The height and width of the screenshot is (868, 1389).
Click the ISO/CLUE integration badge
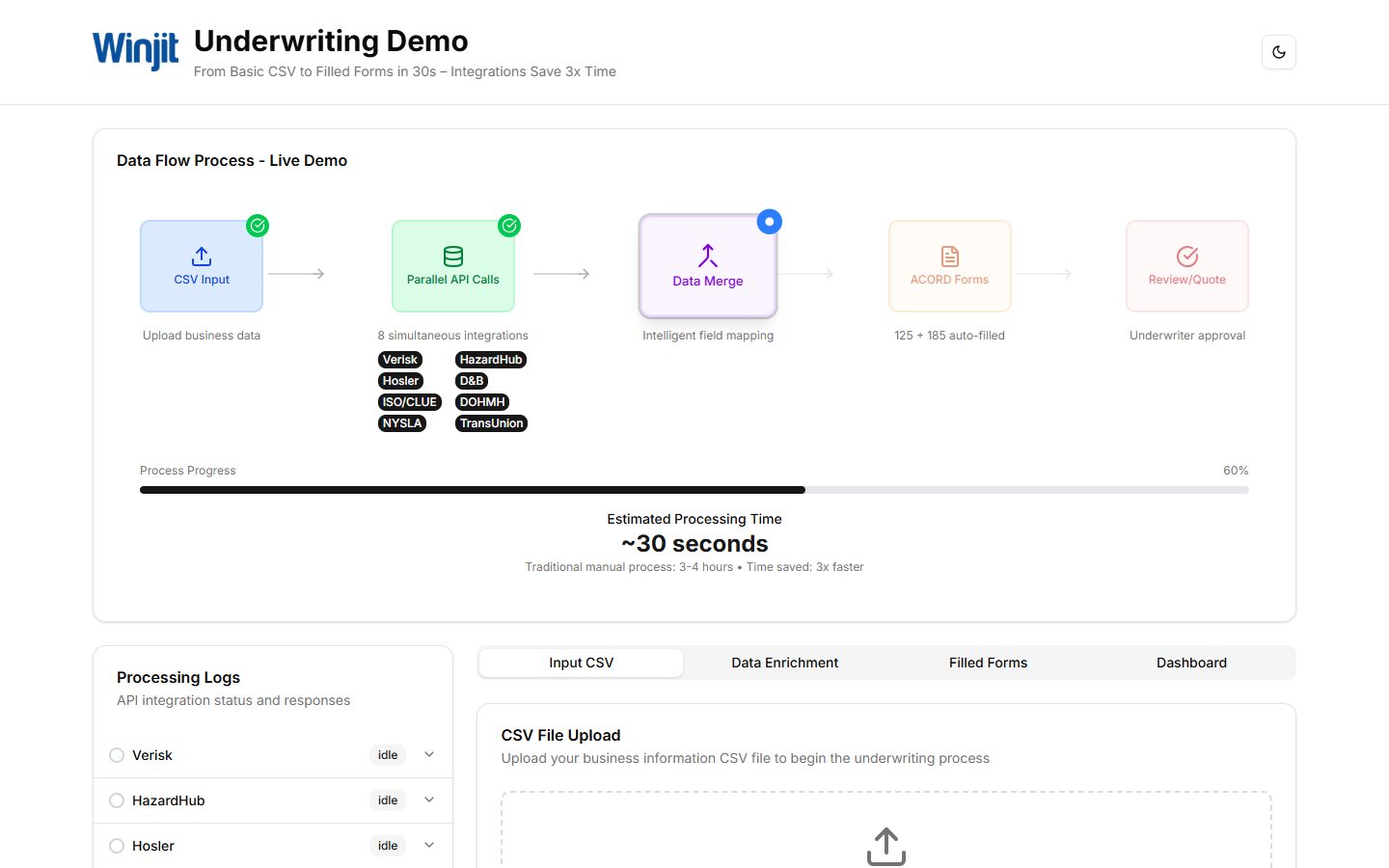410,402
